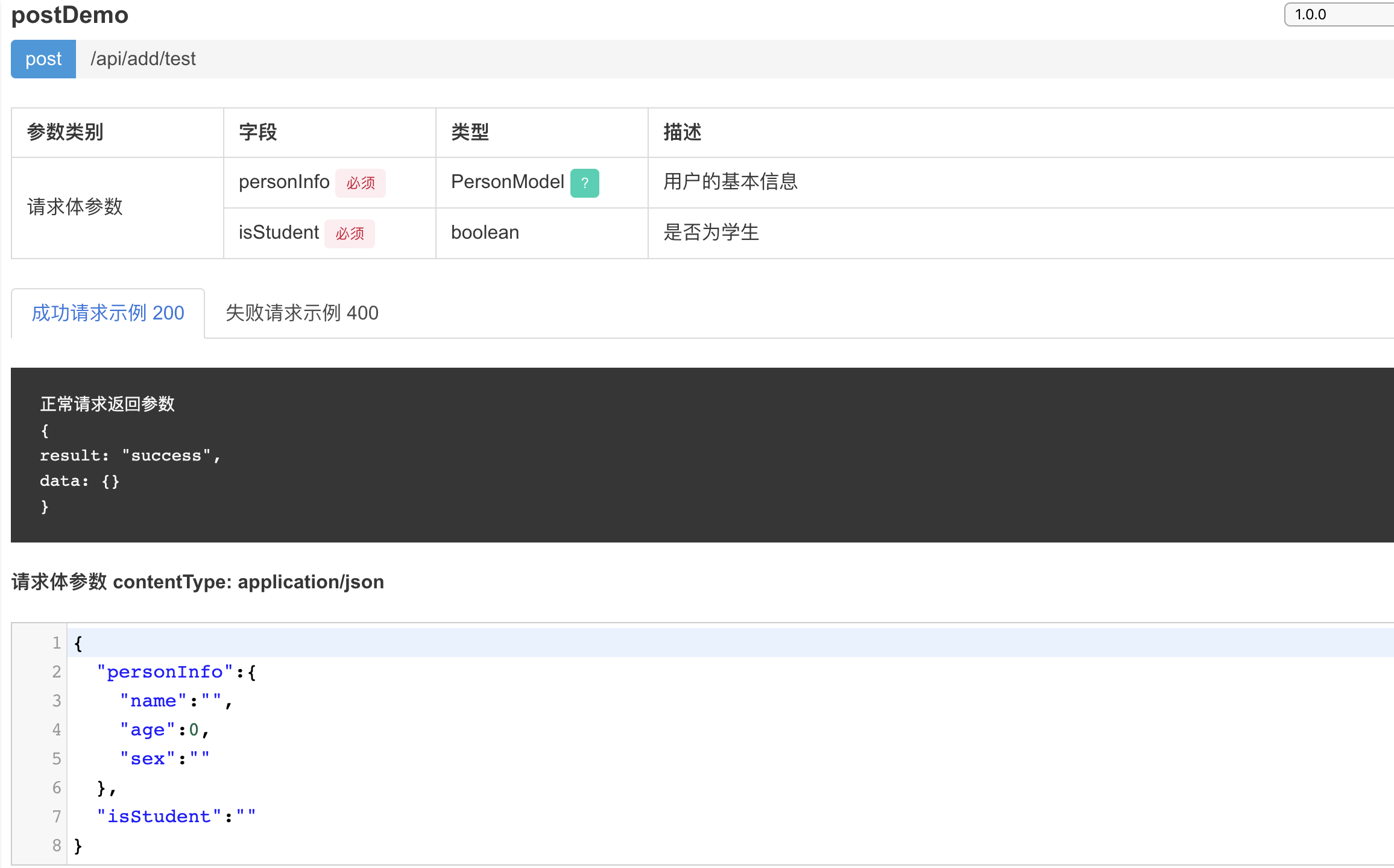Click the 必须 tag next to isStudent

click(350, 234)
